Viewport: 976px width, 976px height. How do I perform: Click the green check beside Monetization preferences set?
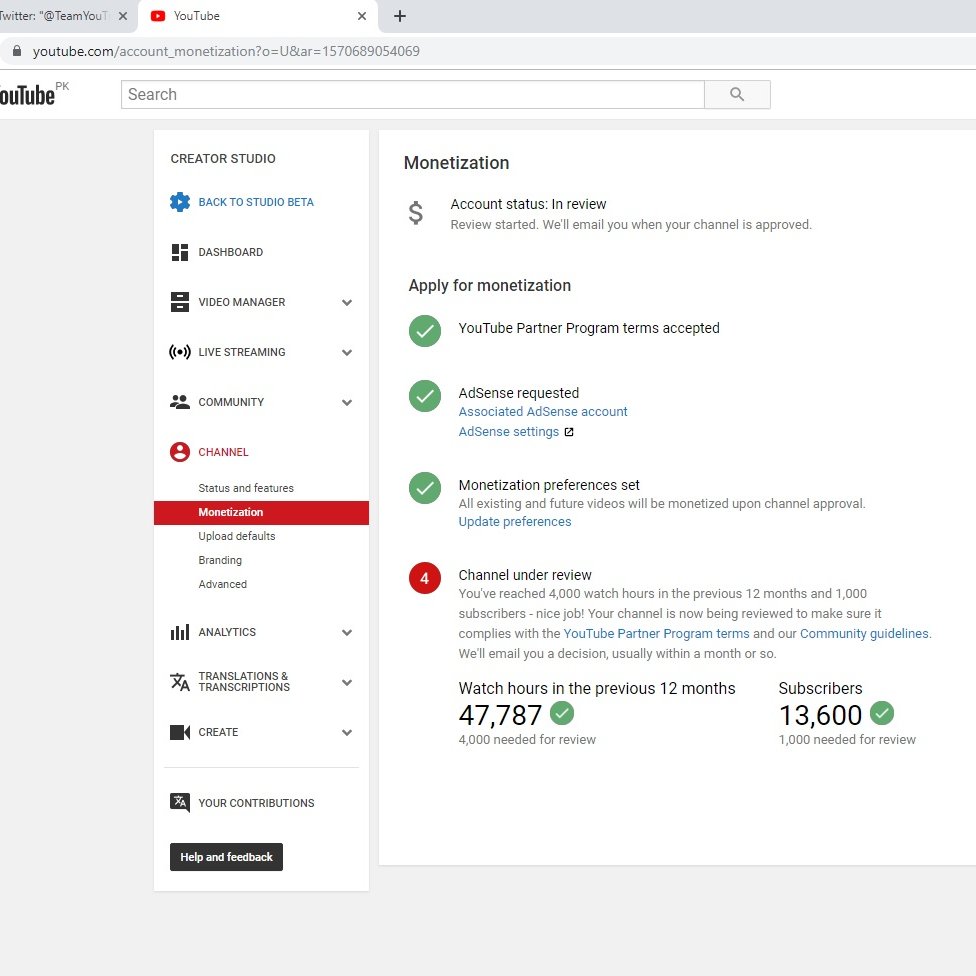tap(425, 488)
